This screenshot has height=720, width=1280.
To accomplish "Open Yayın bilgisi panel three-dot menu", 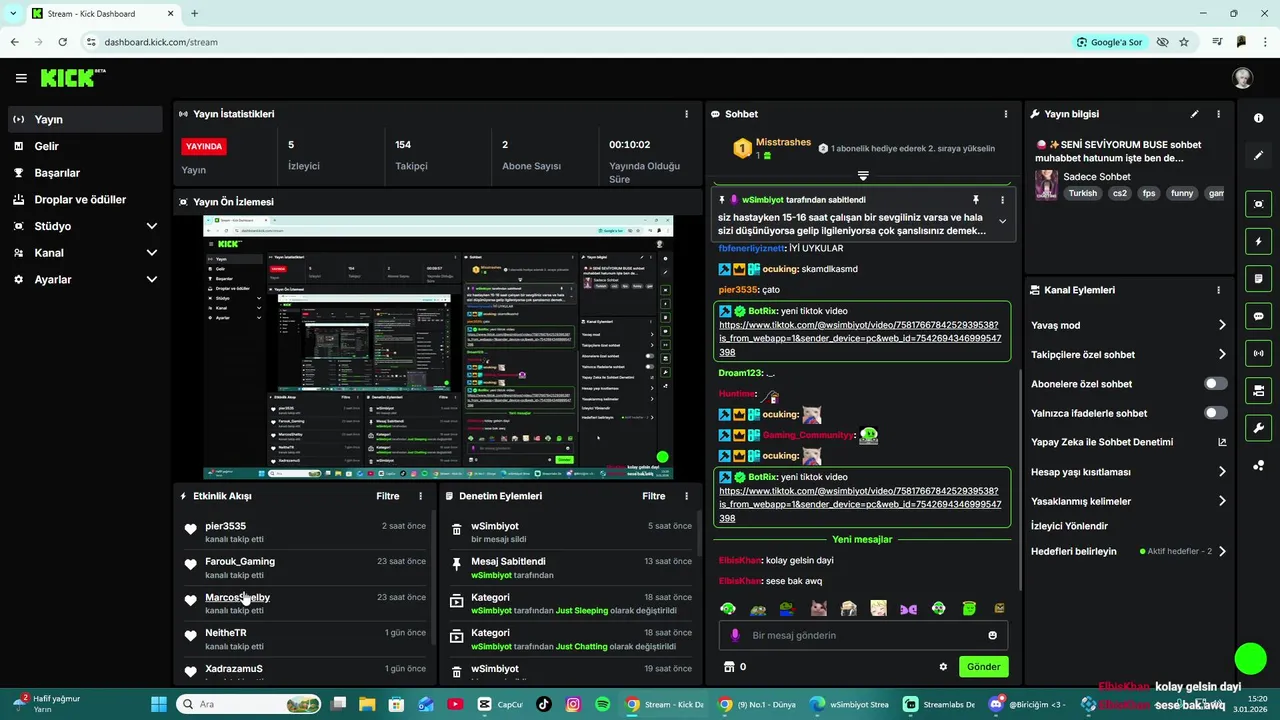I will pyautogui.click(x=1218, y=114).
